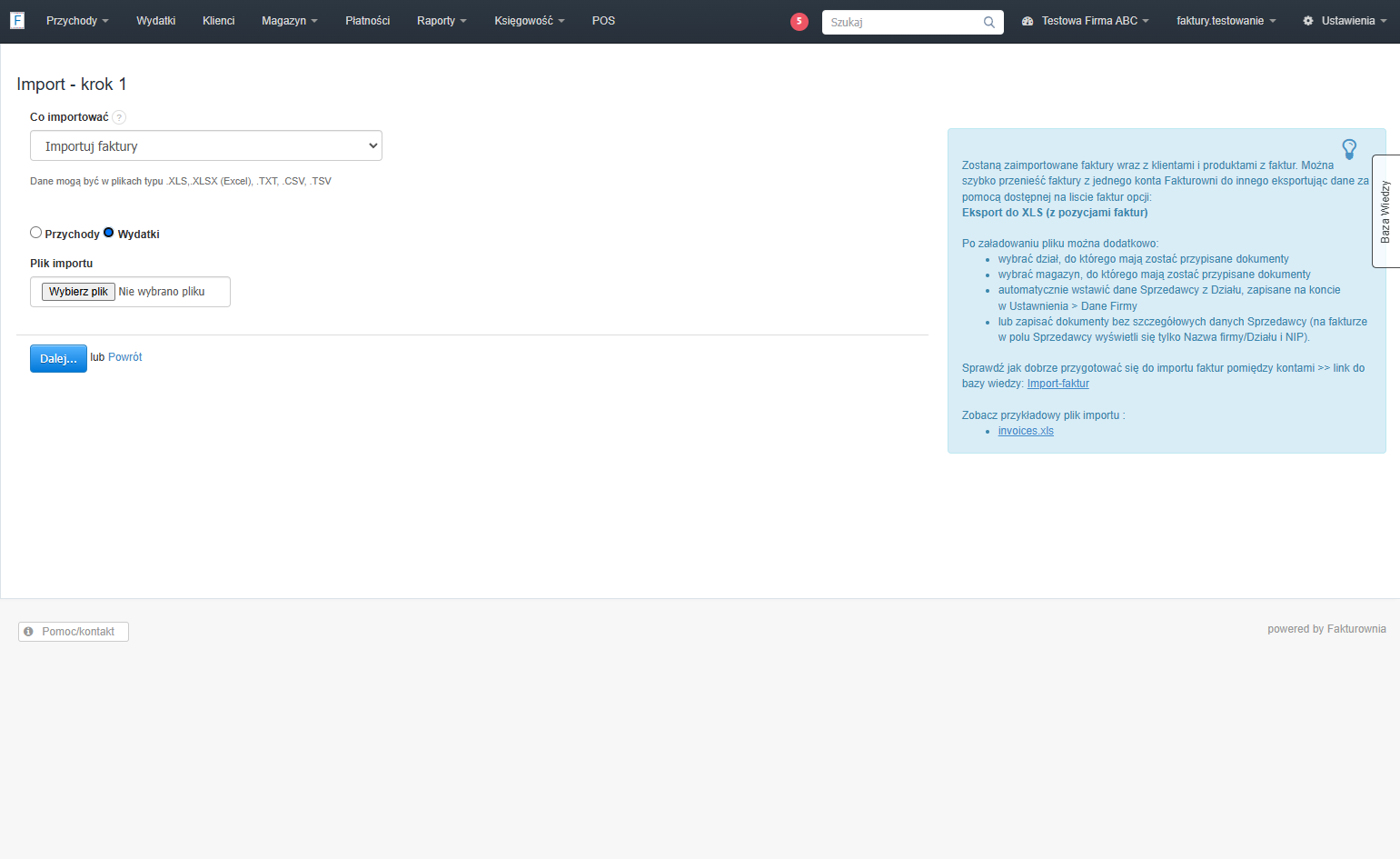Click the powered by Fakturownia text
Viewport: 1400px width, 859px height.
pyautogui.click(x=1326, y=629)
